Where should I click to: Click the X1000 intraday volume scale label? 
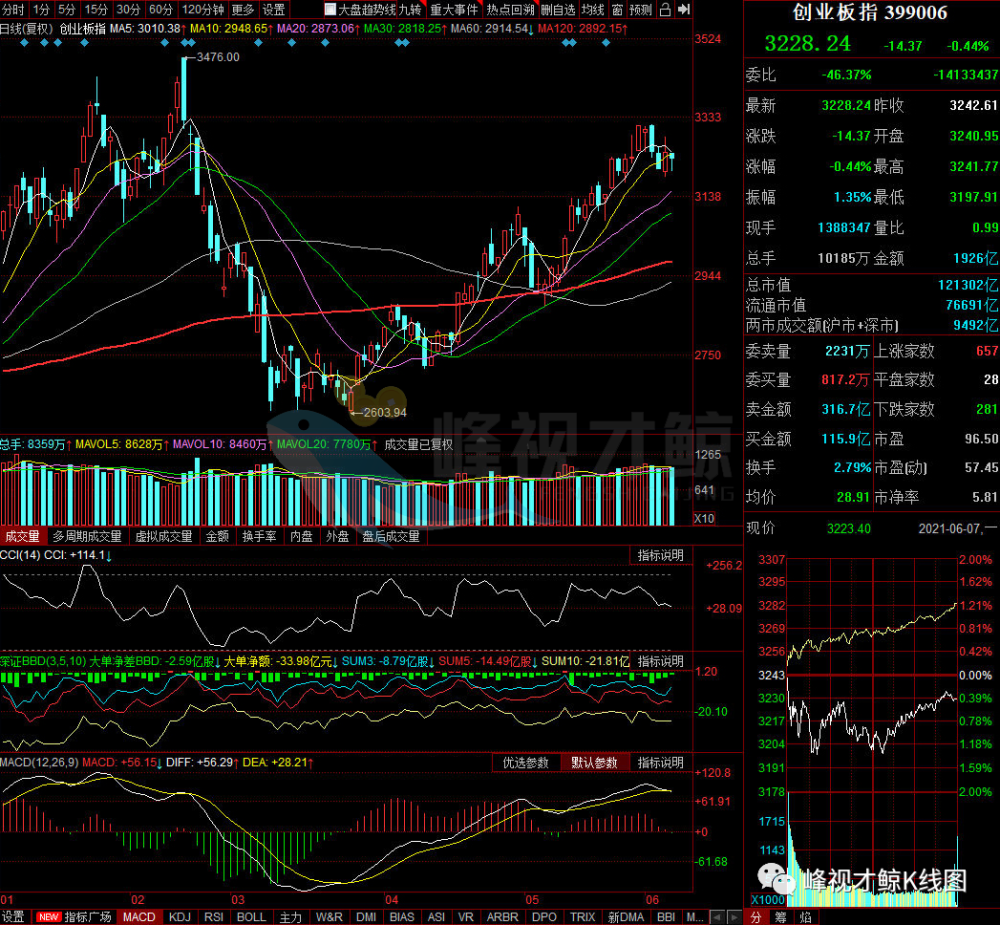click(768, 899)
